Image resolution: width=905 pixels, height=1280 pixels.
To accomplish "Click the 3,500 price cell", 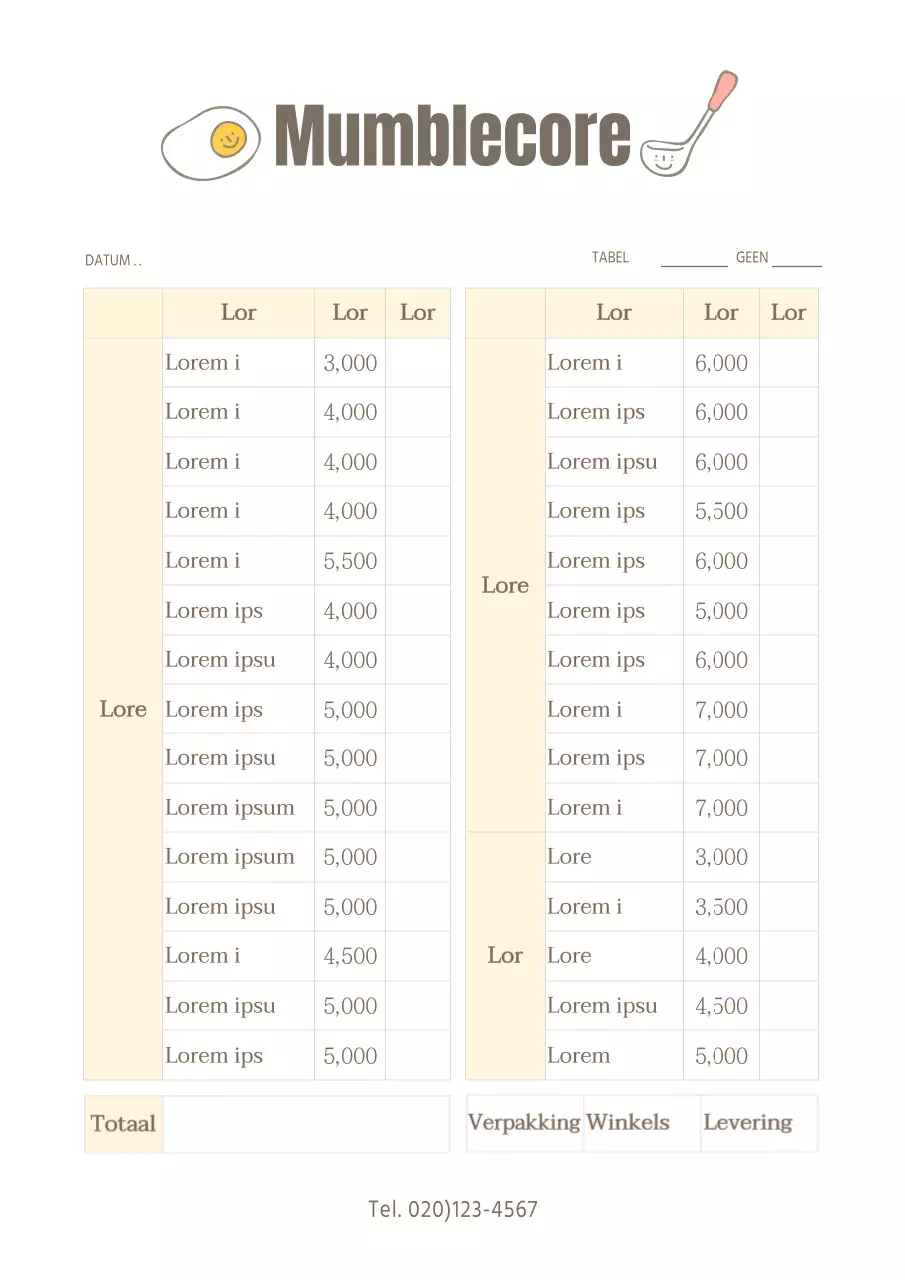I will point(721,907).
